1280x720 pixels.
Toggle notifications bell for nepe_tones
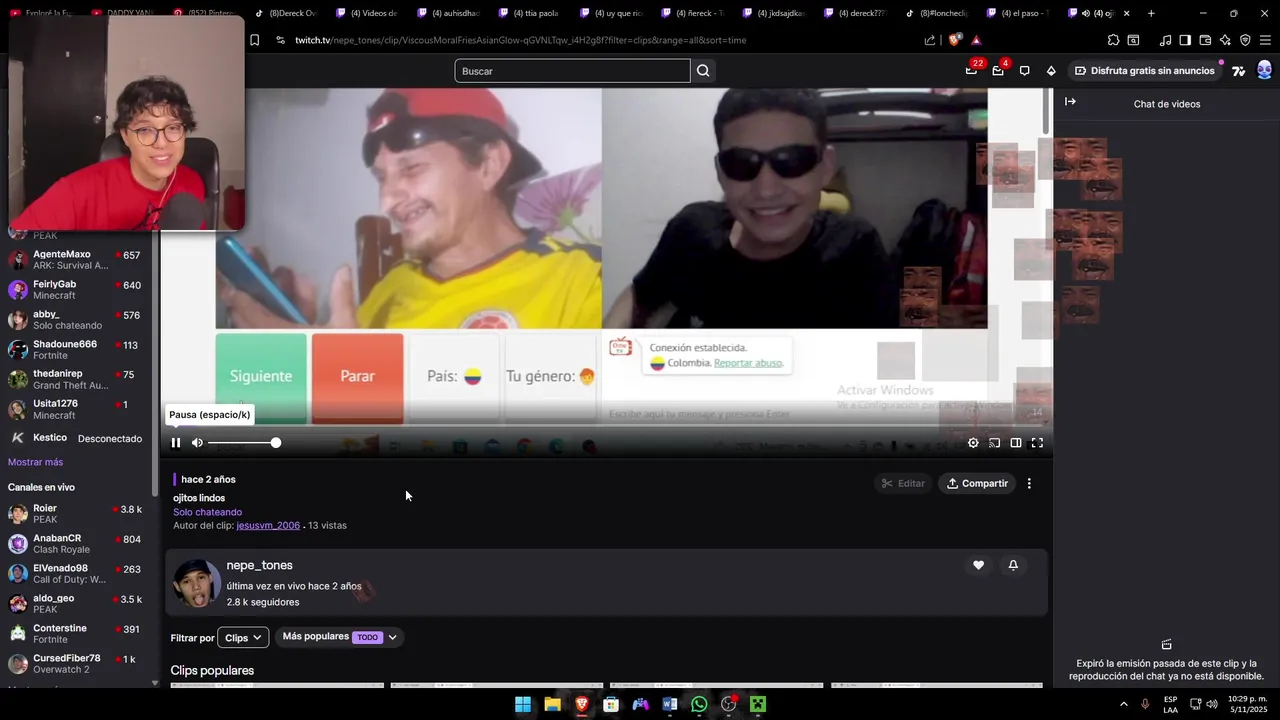pos(1013,565)
